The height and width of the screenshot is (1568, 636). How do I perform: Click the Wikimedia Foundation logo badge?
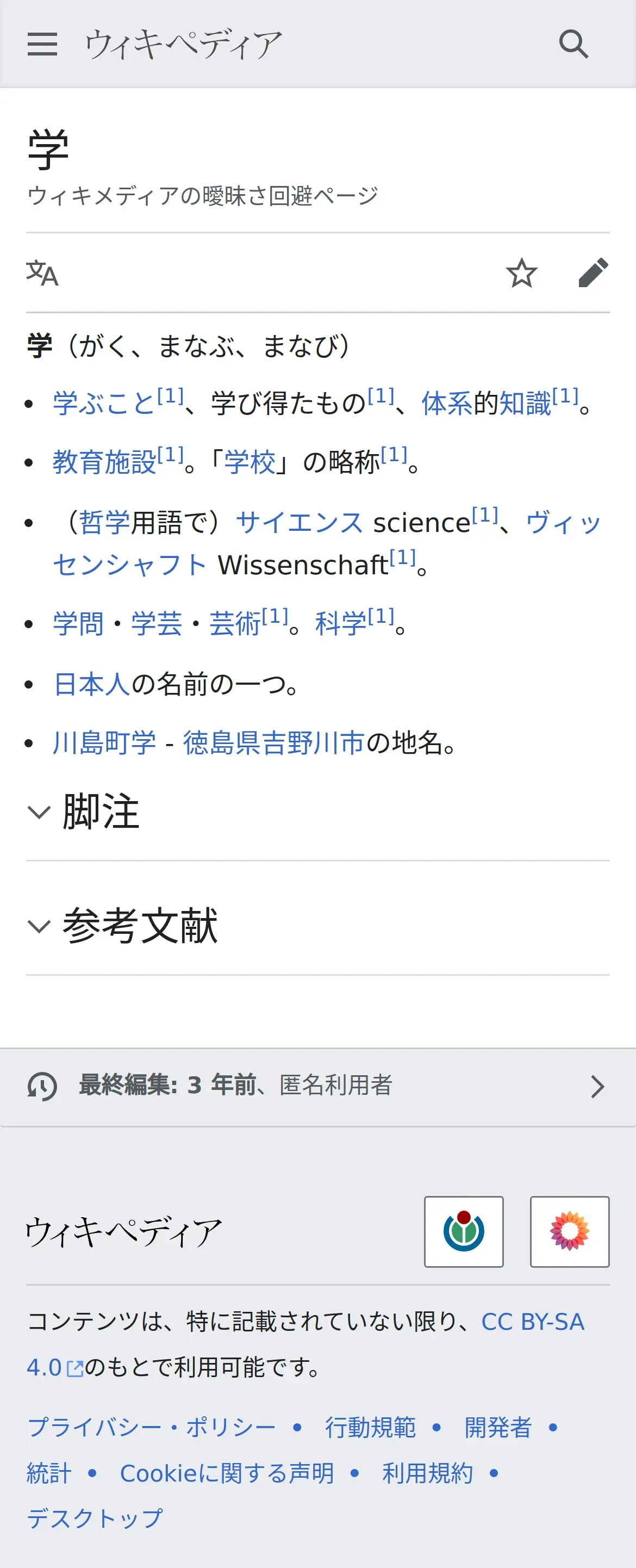464,1231
